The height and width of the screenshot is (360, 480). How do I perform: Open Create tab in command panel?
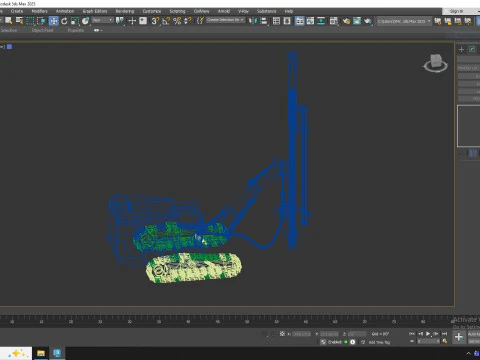coord(461,49)
